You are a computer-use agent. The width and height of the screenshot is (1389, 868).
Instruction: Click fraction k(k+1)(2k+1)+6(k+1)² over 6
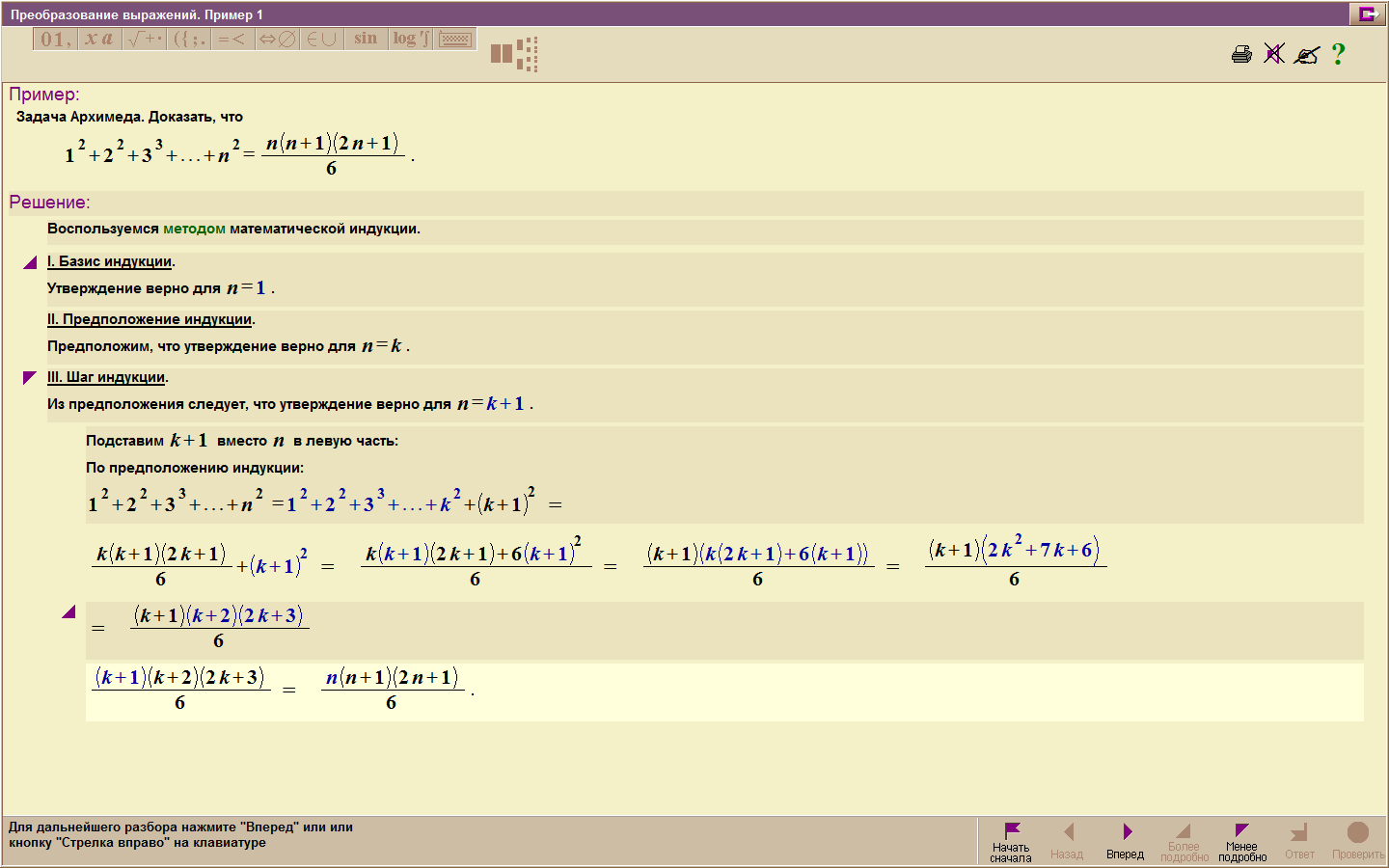[x=476, y=562]
